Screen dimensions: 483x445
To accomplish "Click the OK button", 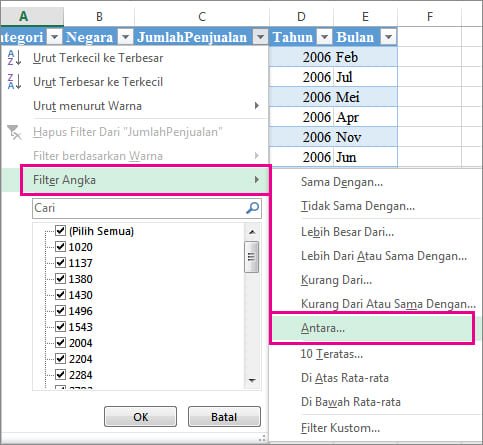I will click(140, 417).
